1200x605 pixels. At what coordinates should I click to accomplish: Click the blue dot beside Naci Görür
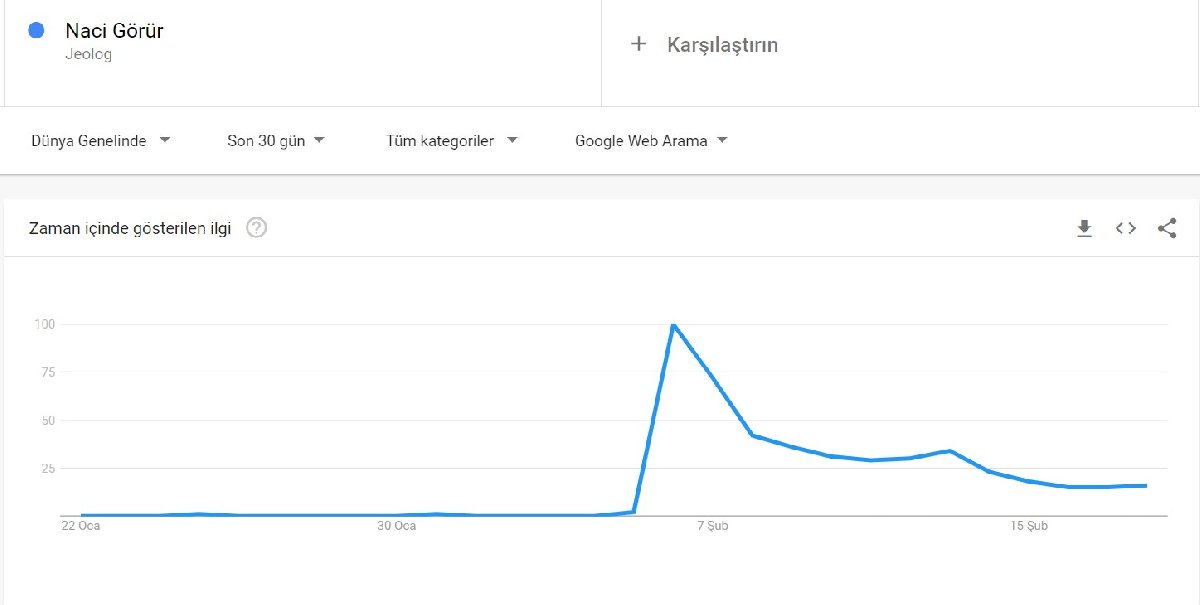(37, 31)
